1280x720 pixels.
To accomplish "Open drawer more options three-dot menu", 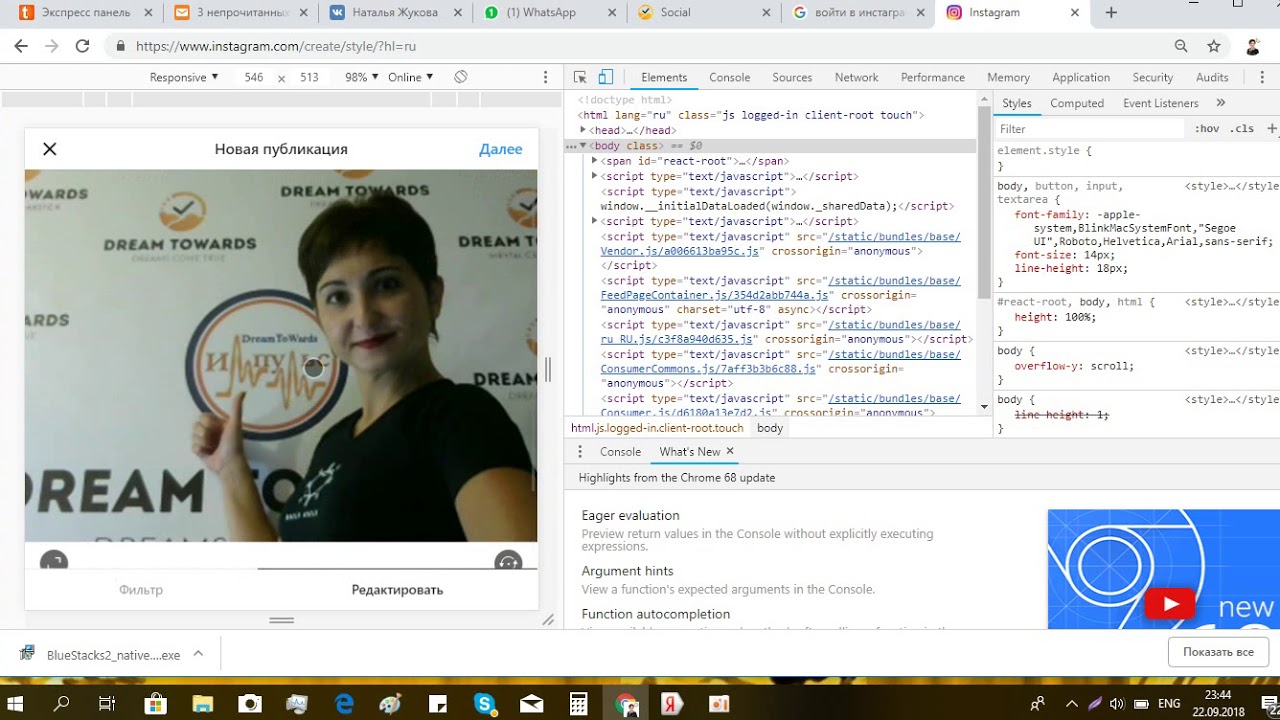I will point(580,452).
